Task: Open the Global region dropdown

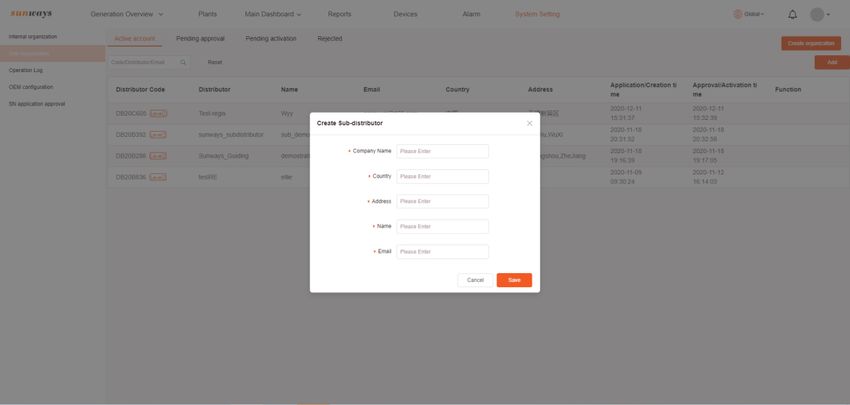Action: (755, 14)
